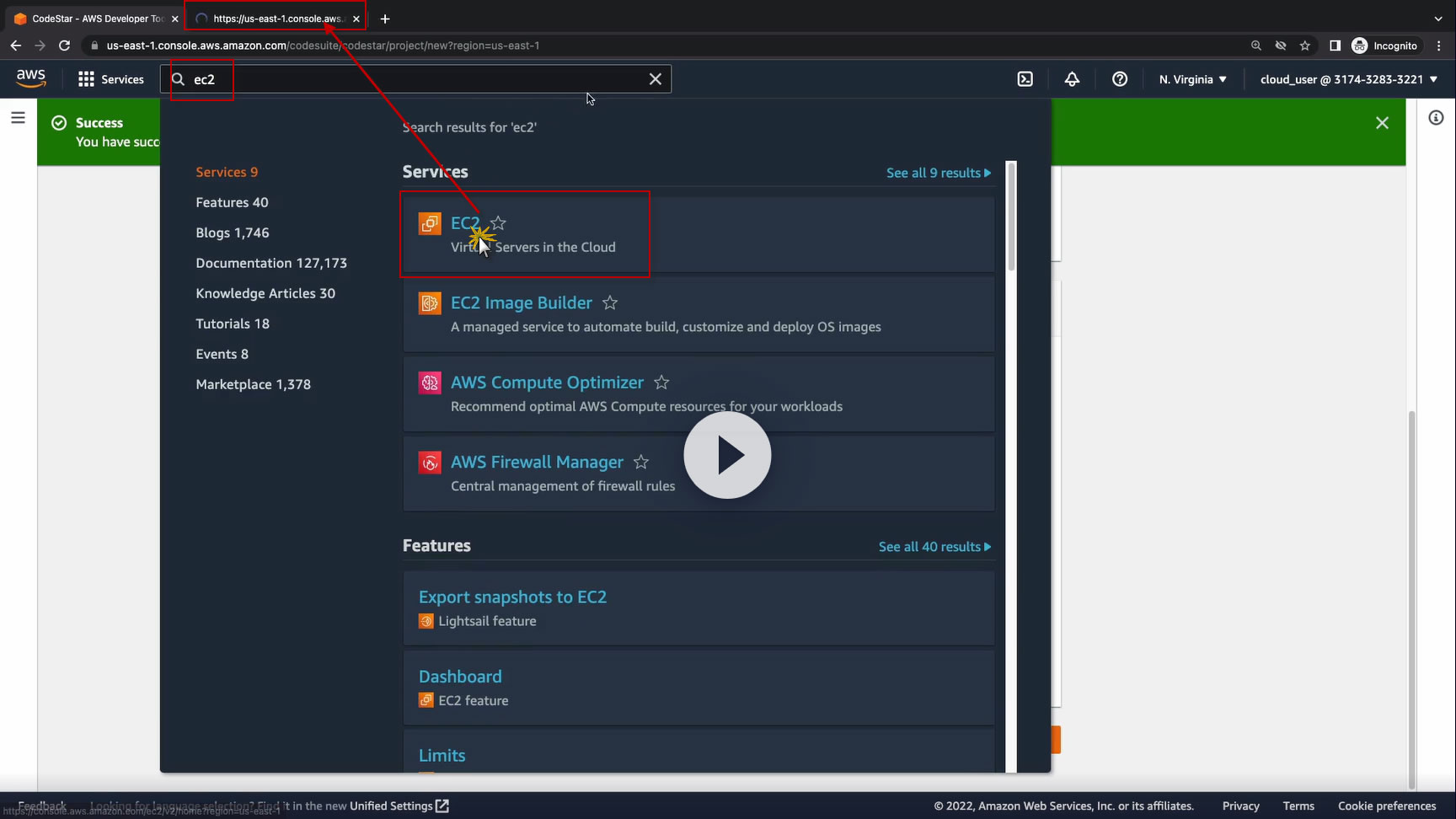Click the page vertical scrollbar
This screenshot has height=819, width=1456.
pyautogui.click(x=1412, y=600)
